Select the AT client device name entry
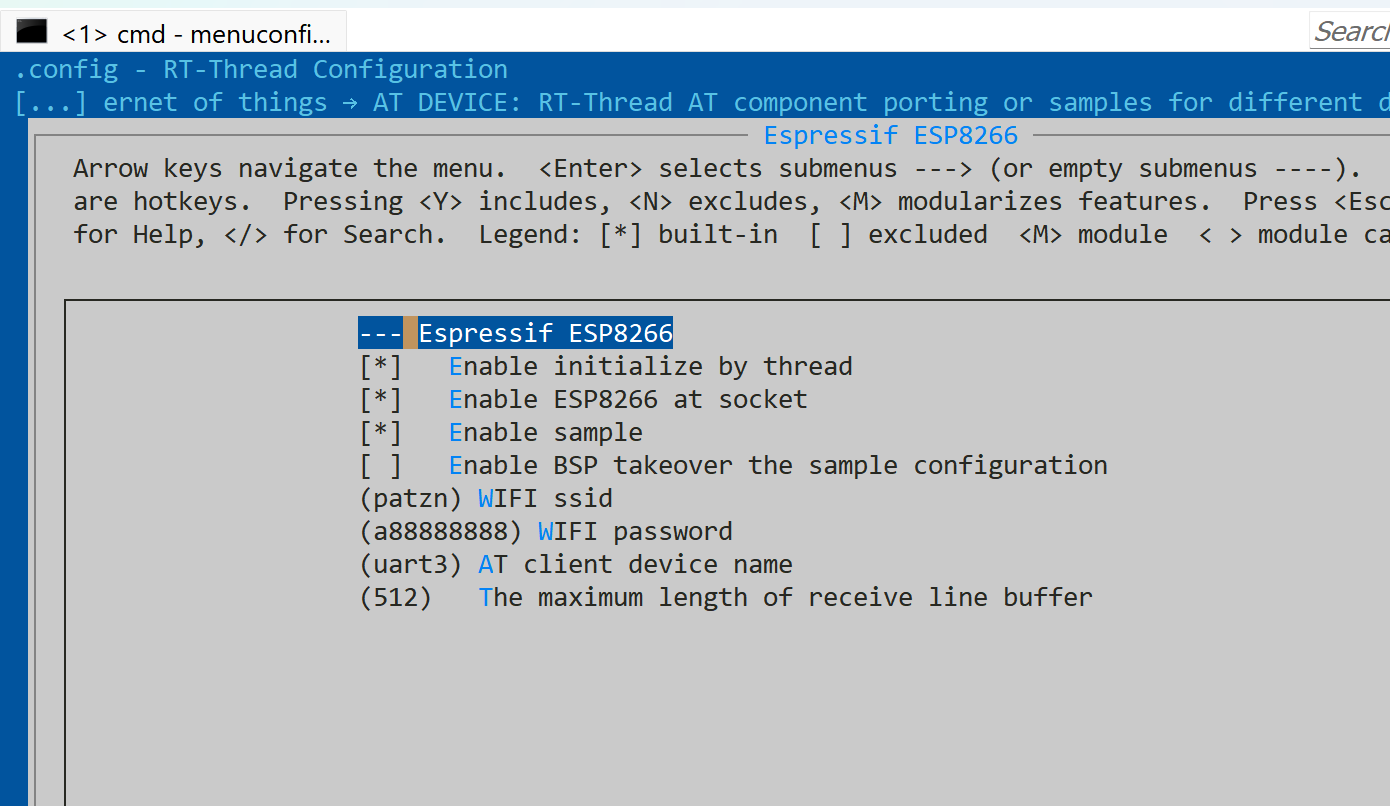Image resolution: width=1390 pixels, height=806 pixels. [x=635, y=565]
